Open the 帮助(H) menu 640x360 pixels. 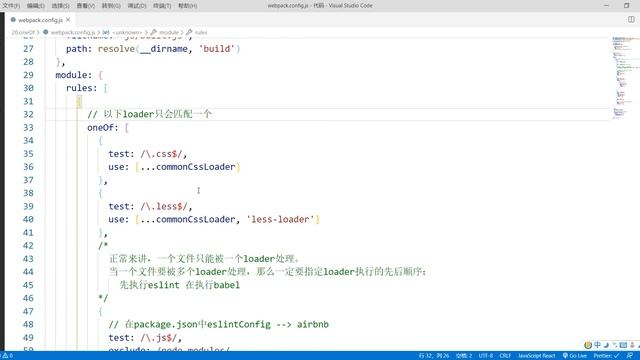(x=187, y=6)
